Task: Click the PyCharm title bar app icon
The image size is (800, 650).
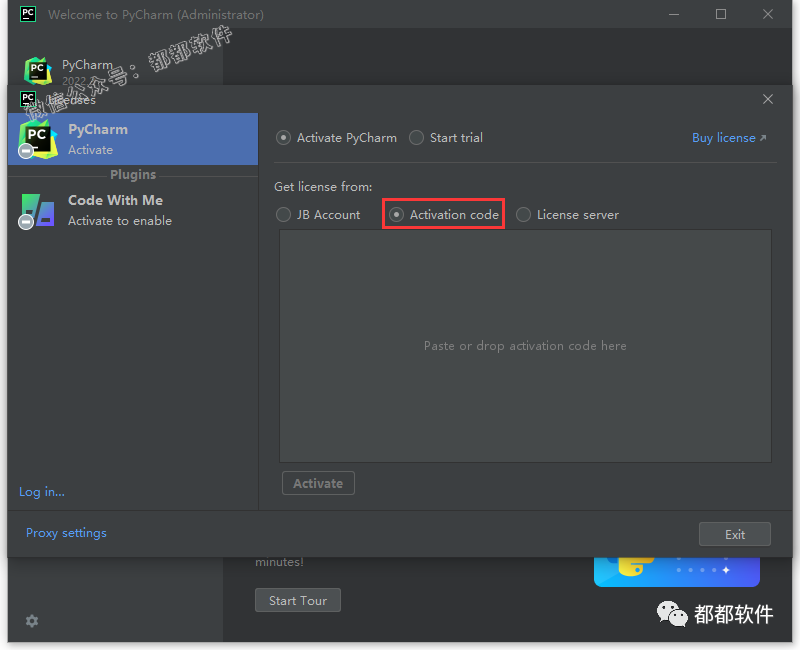Action: tap(28, 14)
